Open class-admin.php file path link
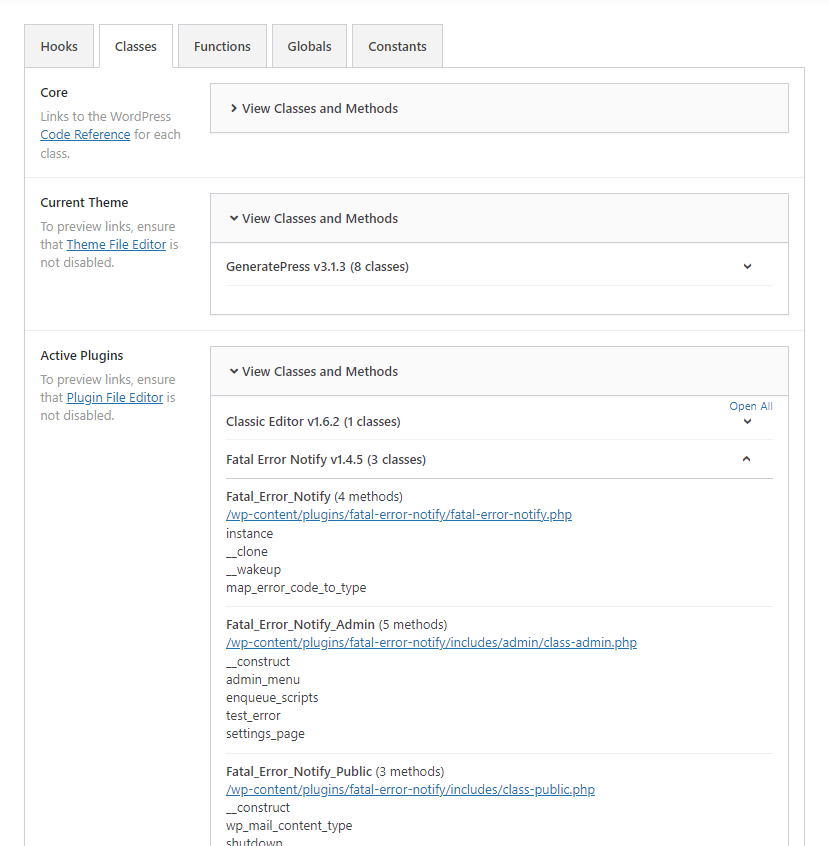 point(431,643)
